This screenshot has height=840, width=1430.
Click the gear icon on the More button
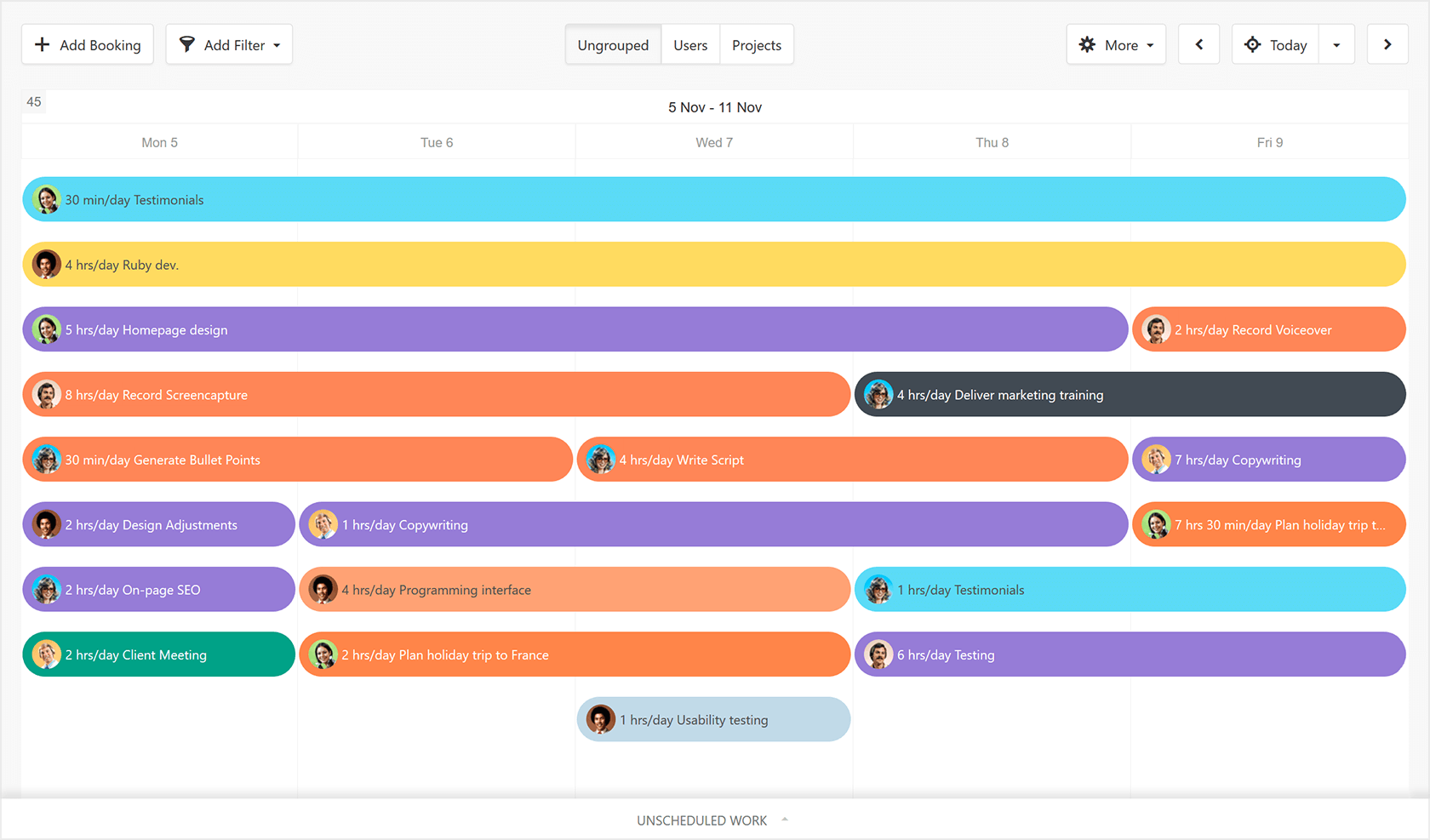[x=1088, y=44]
